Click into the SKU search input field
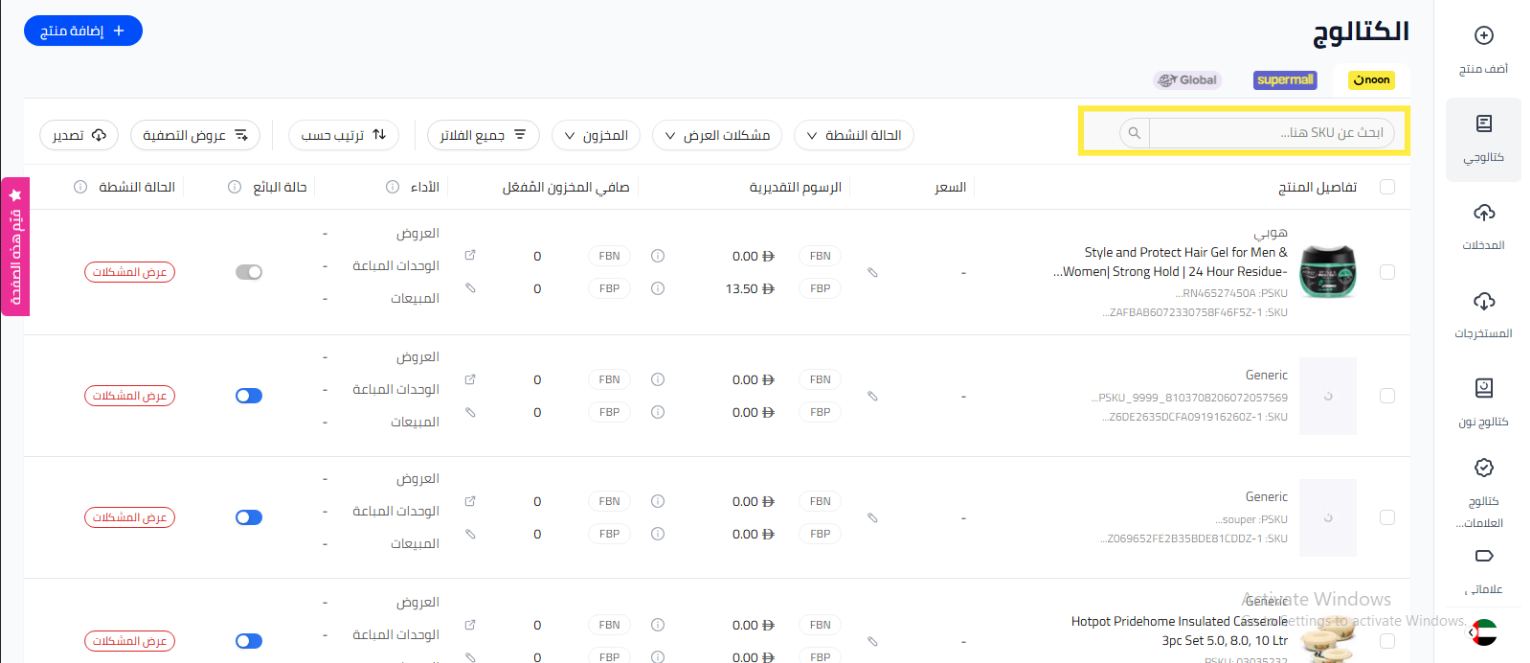Image resolution: width=1530 pixels, height=663 pixels. click(1270, 133)
